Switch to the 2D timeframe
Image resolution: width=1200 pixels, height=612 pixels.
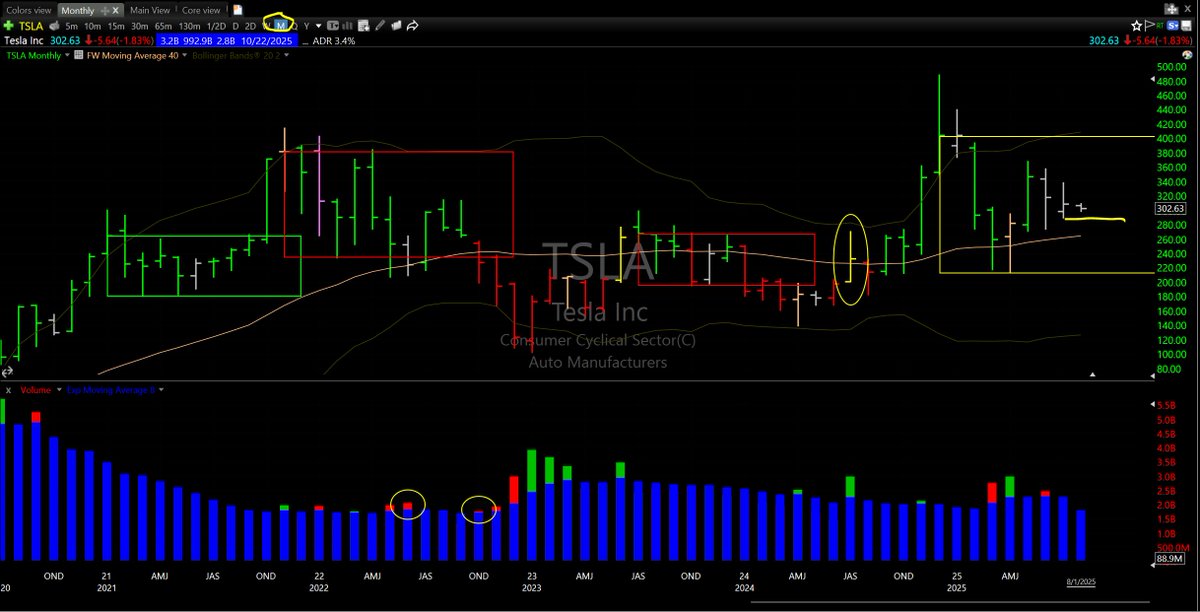(x=251, y=25)
